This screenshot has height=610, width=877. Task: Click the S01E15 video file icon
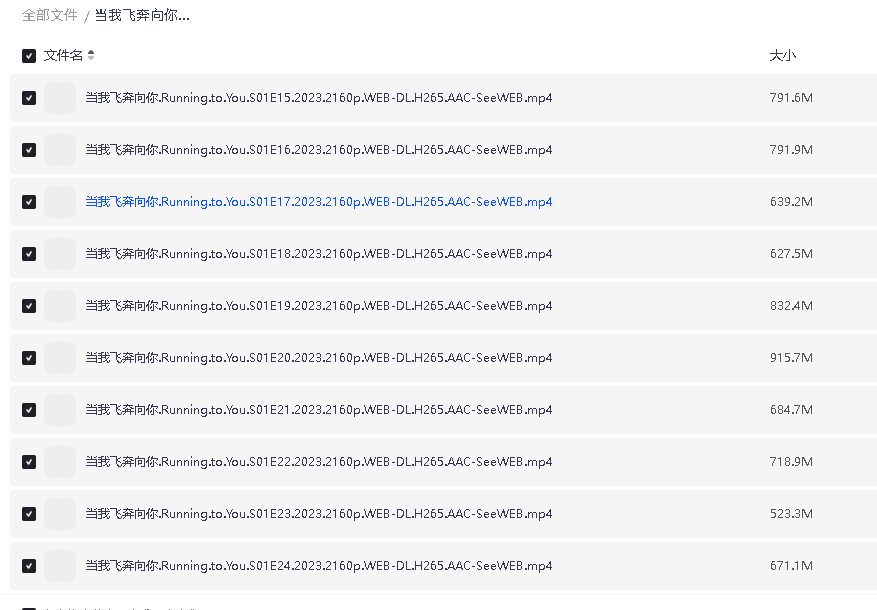coord(60,98)
